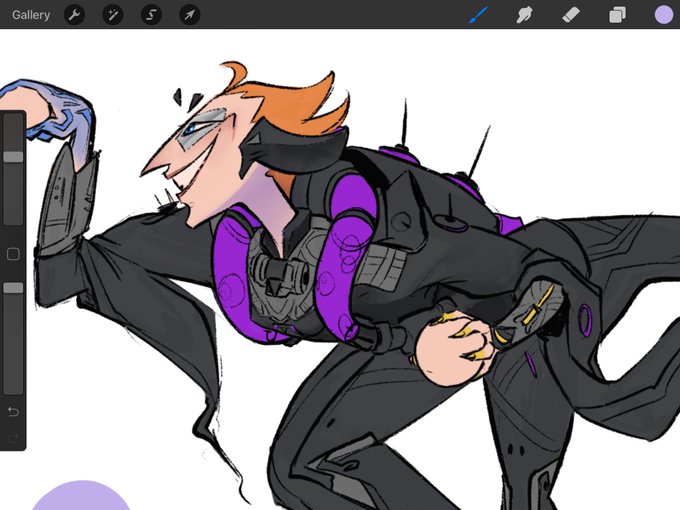Screen dimensions: 680x510
Task: Select the Smudge tool
Action: click(x=524, y=15)
